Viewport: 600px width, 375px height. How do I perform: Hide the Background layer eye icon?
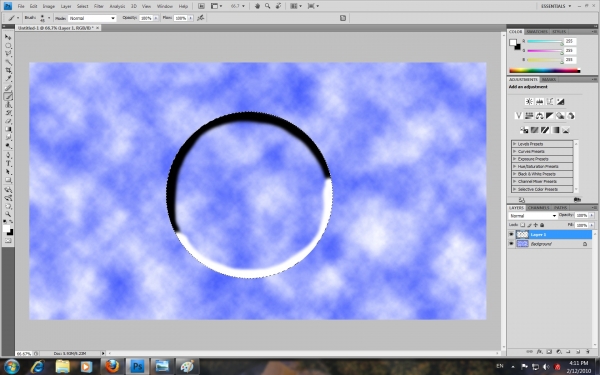(x=511, y=244)
